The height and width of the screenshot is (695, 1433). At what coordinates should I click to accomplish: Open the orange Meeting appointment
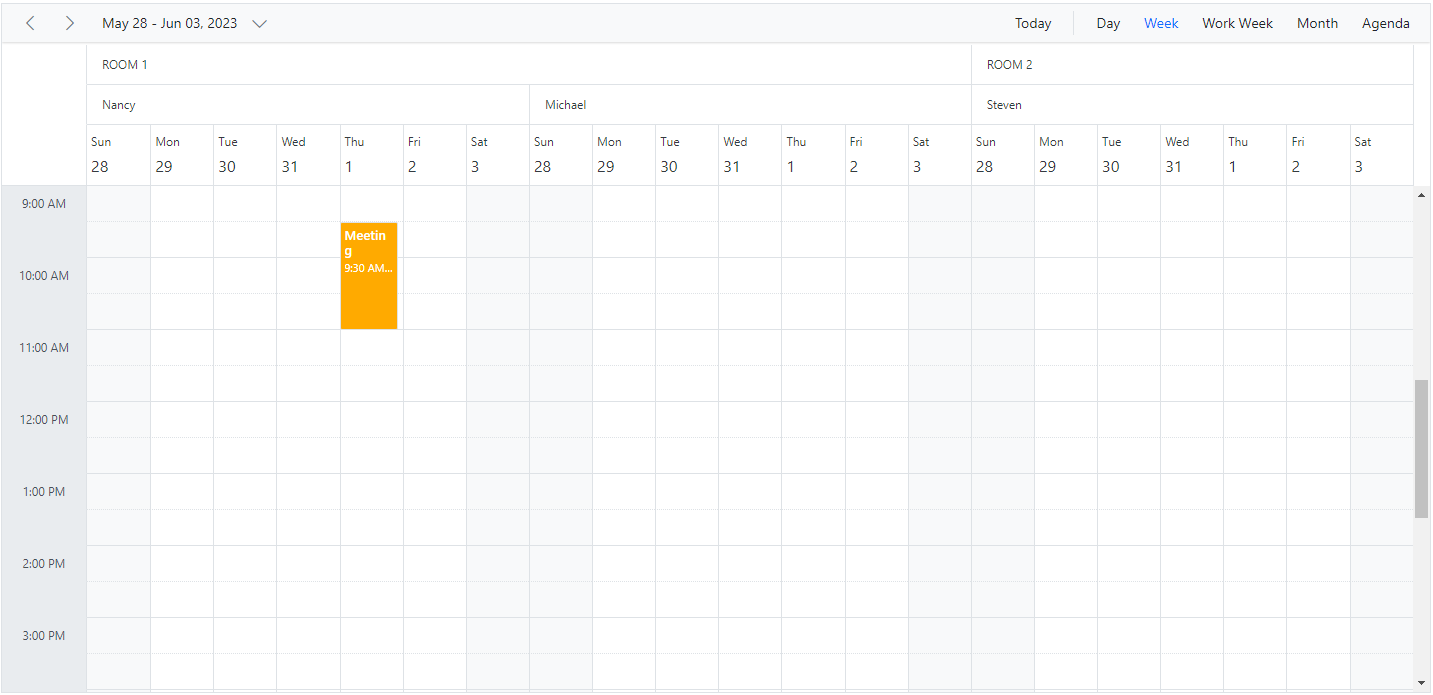(x=369, y=276)
